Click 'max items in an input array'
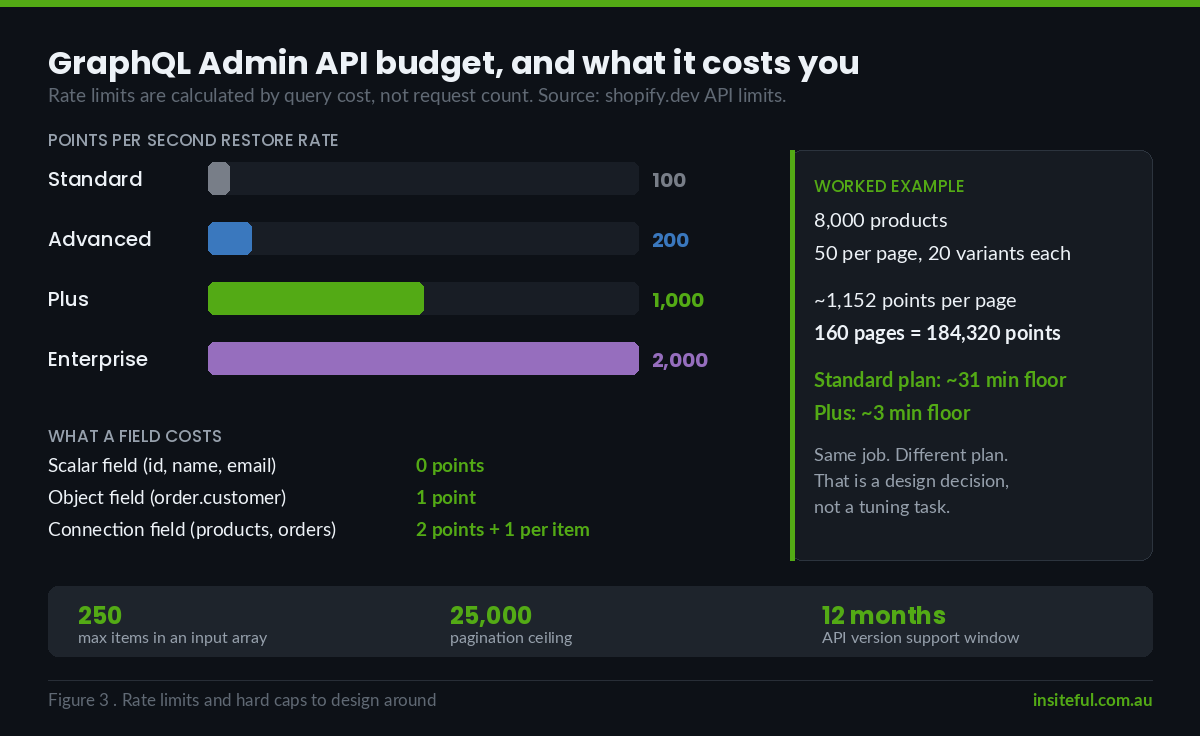The height and width of the screenshot is (736, 1200). point(172,638)
